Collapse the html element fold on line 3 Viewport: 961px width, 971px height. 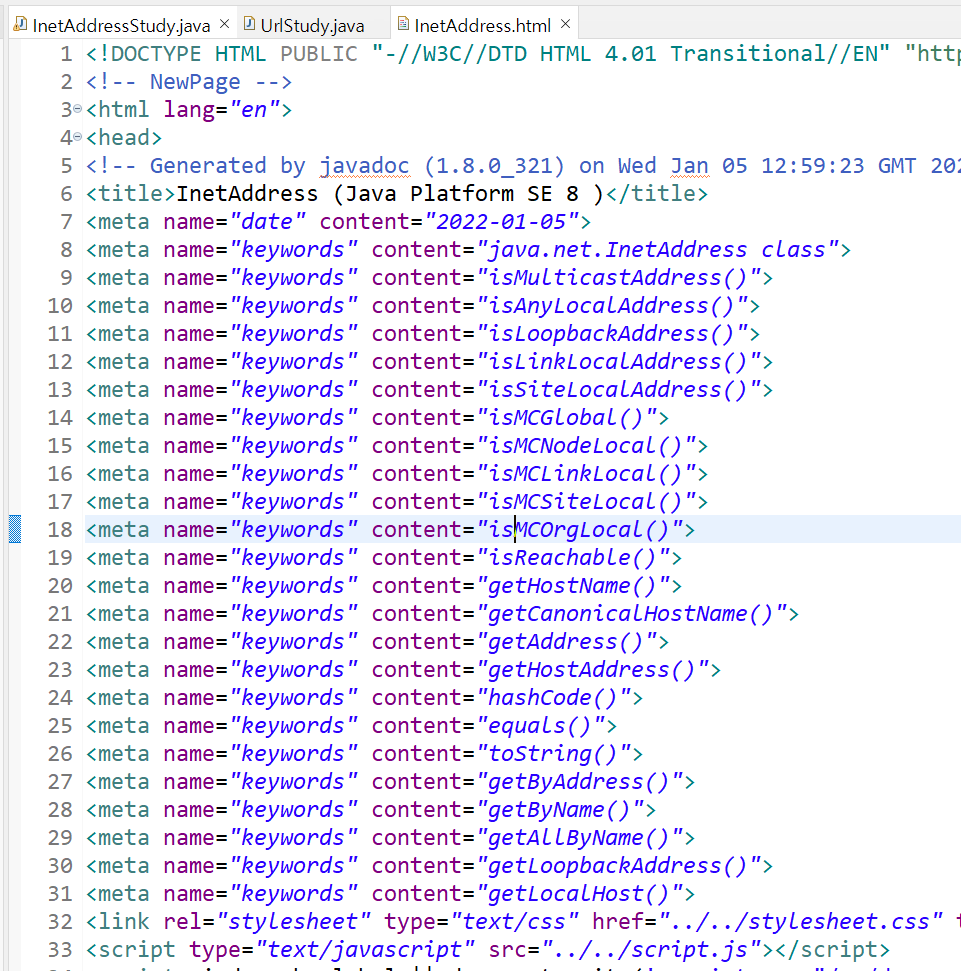click(77, 109)
